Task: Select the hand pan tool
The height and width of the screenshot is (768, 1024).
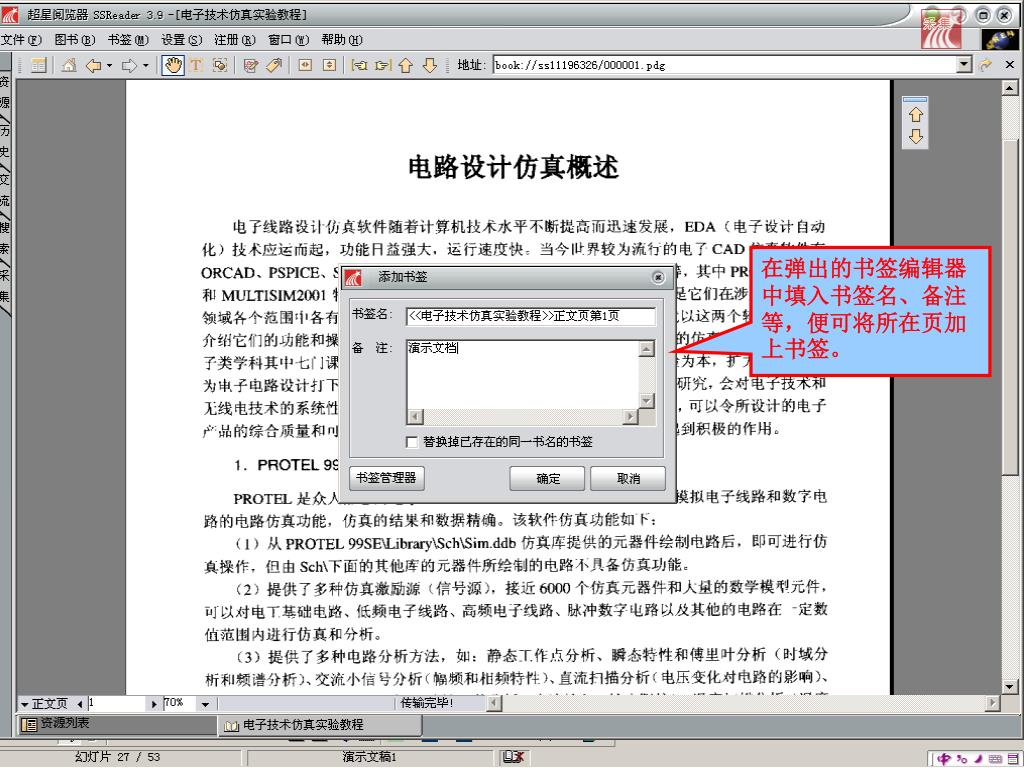Action: coord(173,65)
